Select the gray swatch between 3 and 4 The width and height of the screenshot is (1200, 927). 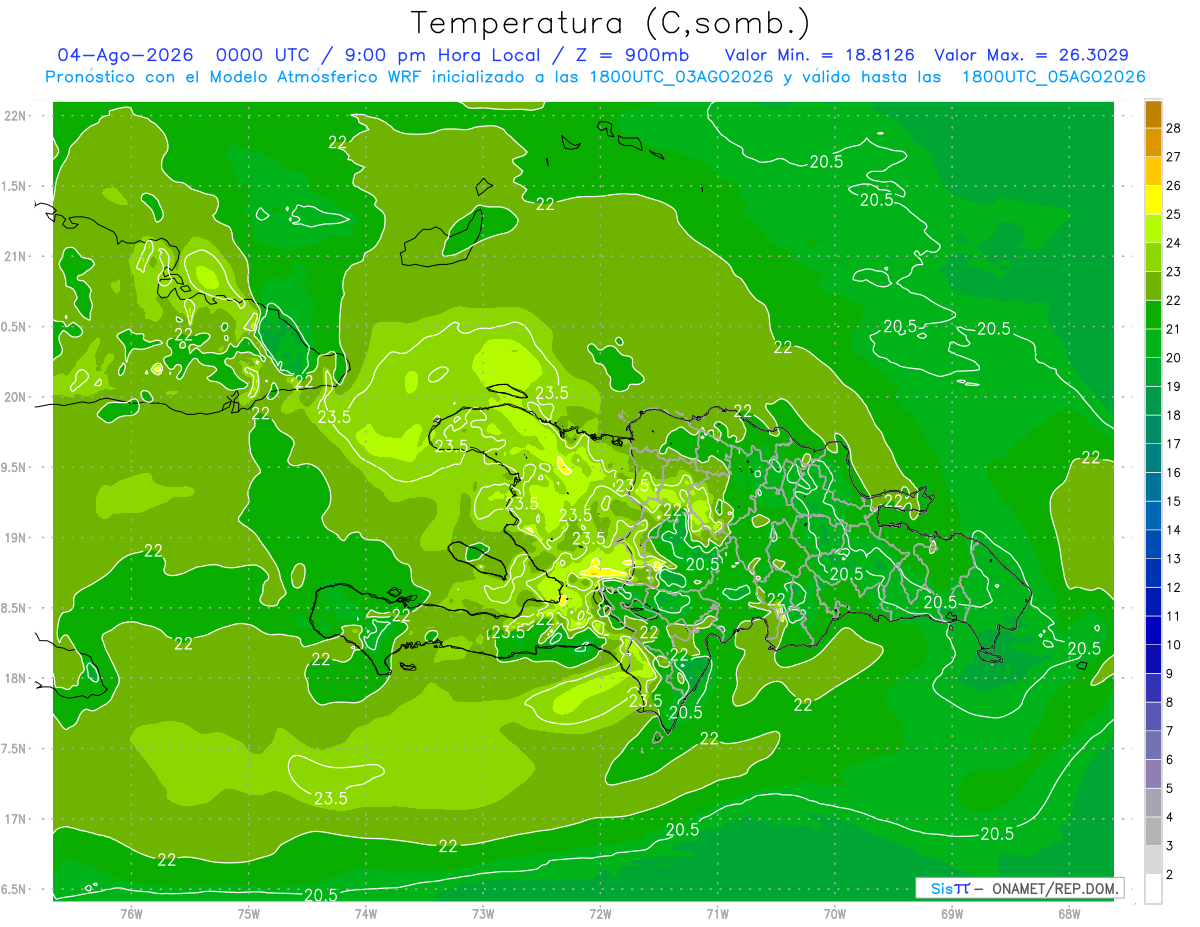coord(1153,831)
